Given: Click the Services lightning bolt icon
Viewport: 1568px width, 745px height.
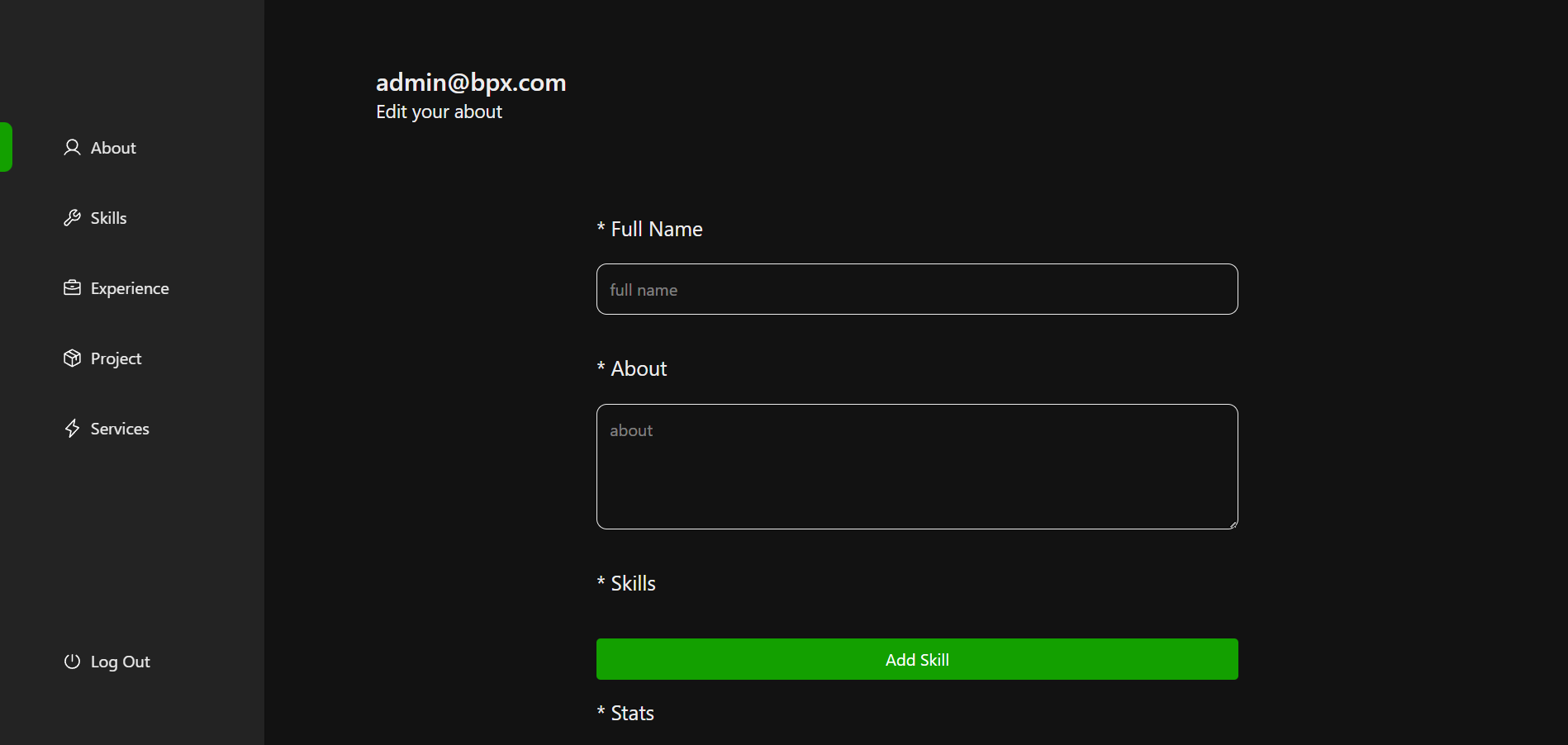Looking at the screenshot, I should coord(72,429).
